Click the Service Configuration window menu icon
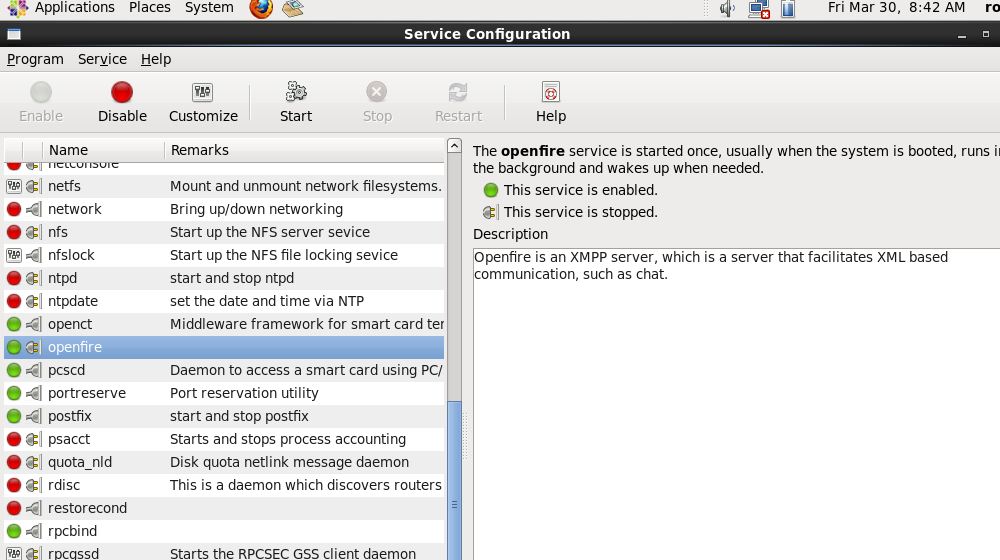This screenshot has width=1000, height=560. click(13, 34)
